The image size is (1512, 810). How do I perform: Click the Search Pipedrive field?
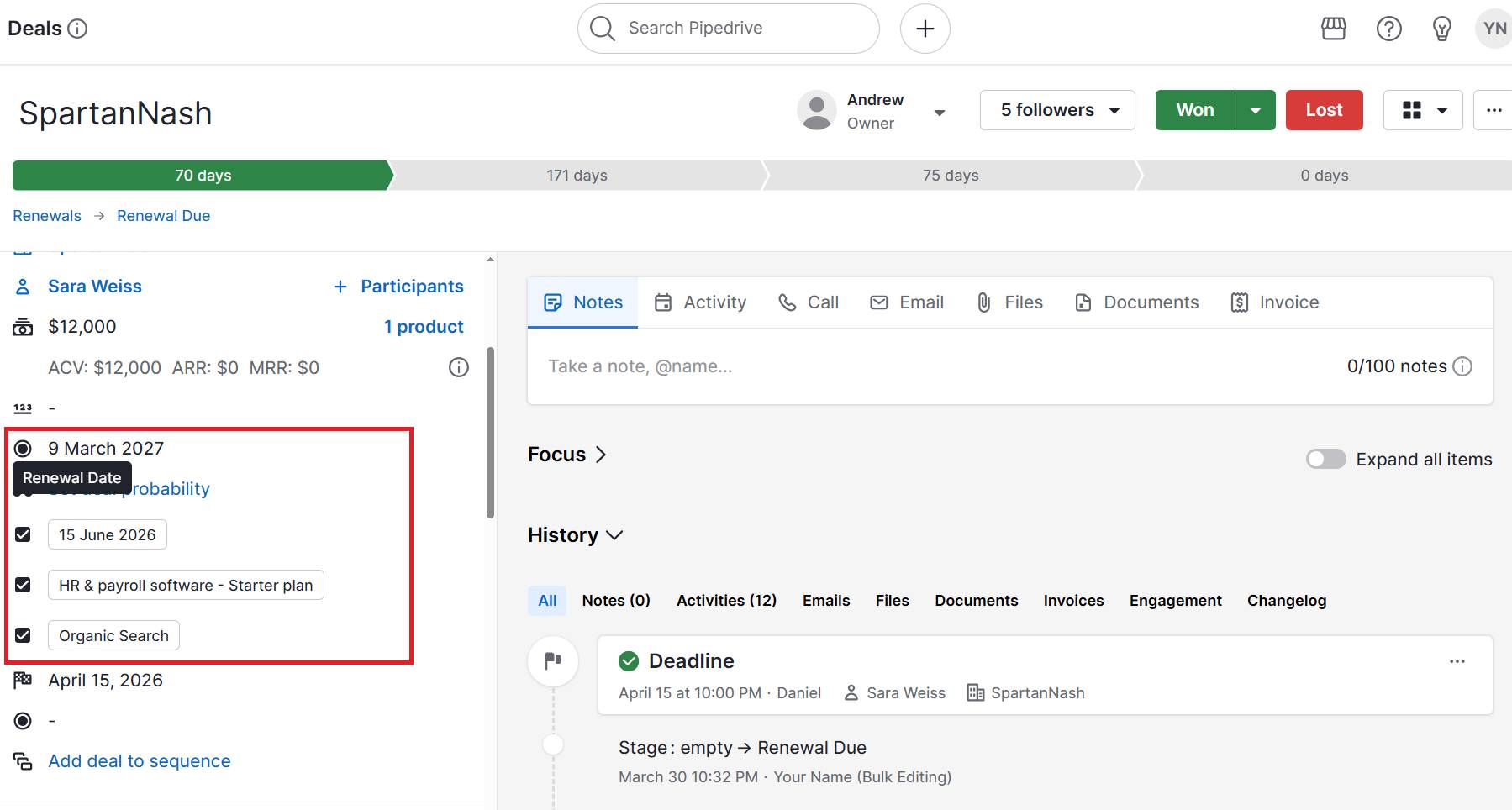(728, 29)
